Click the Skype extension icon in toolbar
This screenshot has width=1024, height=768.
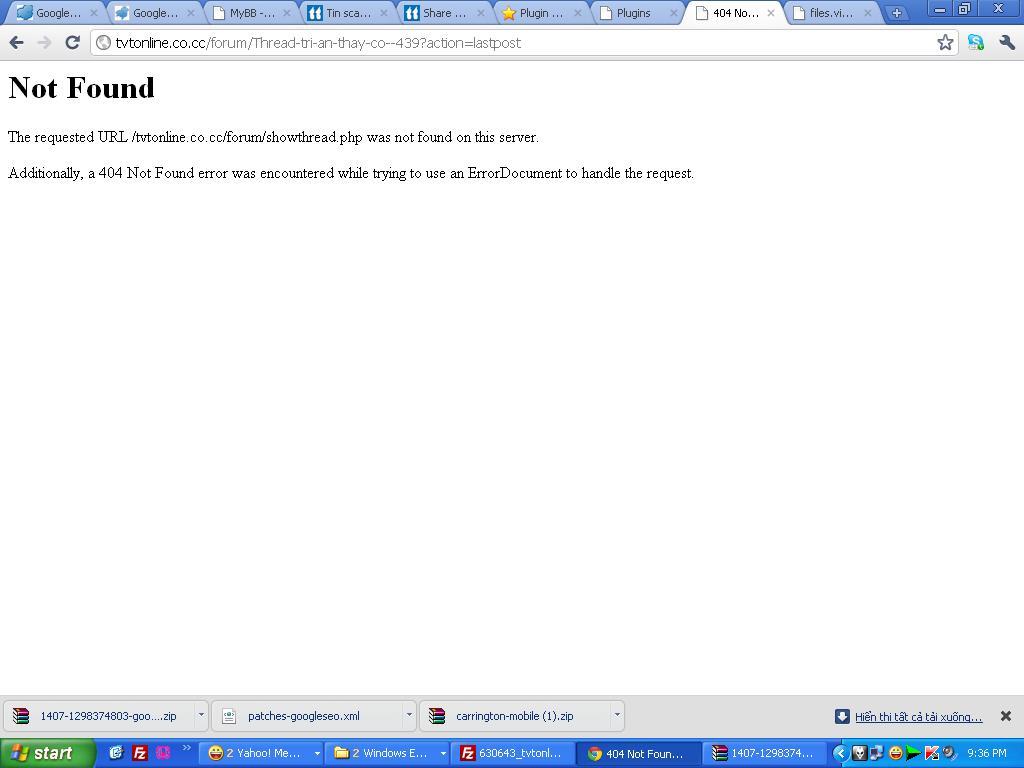(x=975, y=42)
